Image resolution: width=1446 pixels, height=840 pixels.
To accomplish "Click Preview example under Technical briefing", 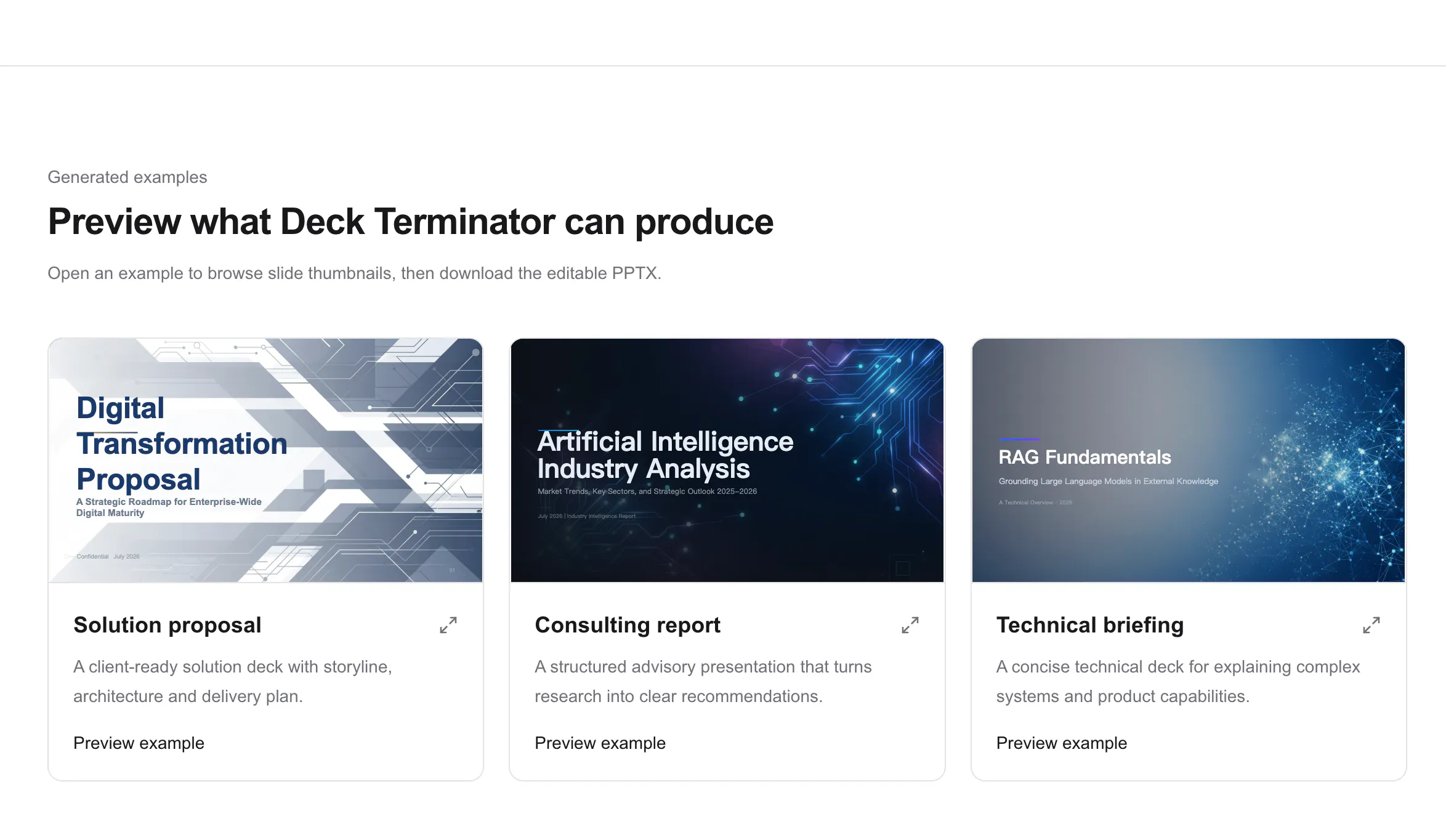I will tap(1062, 743).
